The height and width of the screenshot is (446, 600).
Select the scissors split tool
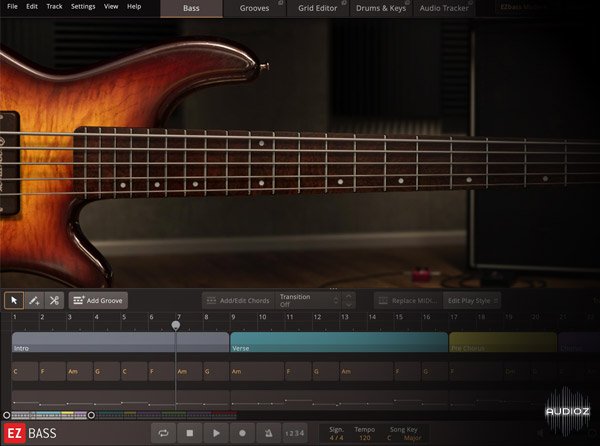coord(54,300)
